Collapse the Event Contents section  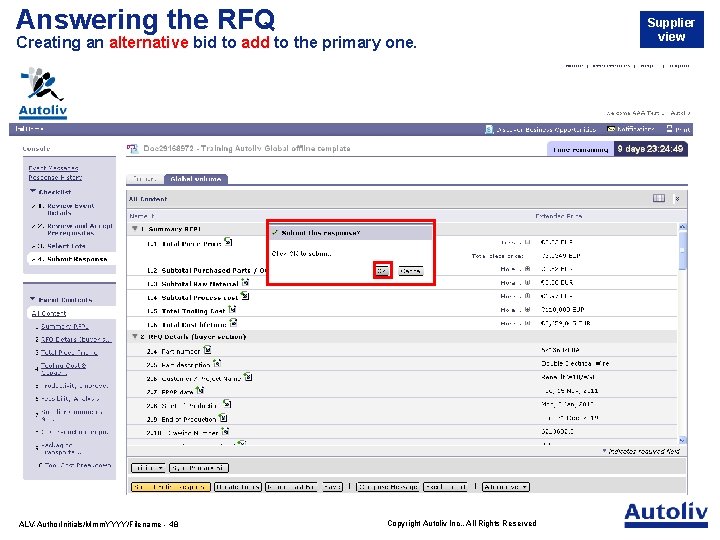pyautogui.click(x=33, y=299)
